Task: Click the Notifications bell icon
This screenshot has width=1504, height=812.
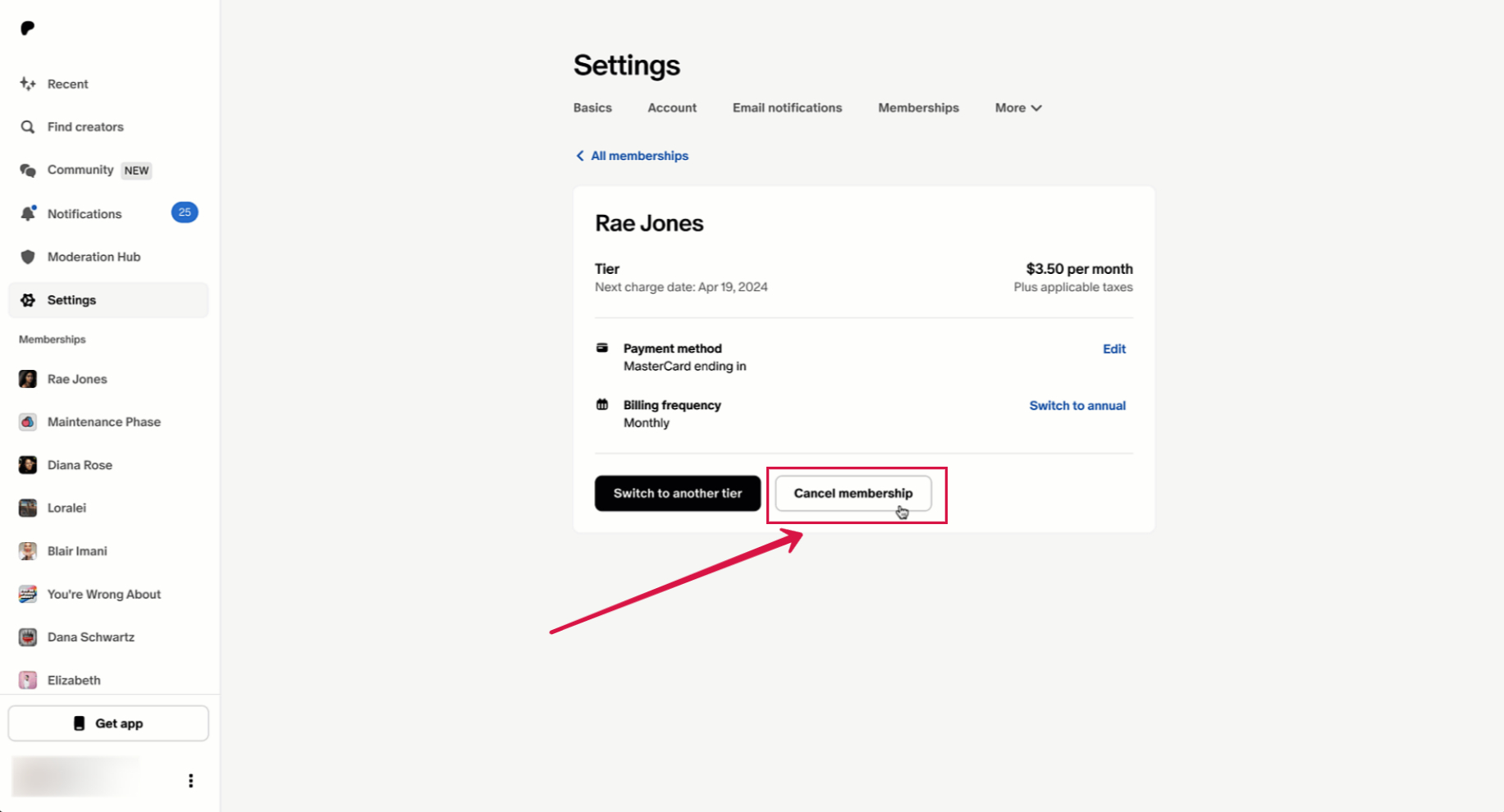Action: click(28, 213)
